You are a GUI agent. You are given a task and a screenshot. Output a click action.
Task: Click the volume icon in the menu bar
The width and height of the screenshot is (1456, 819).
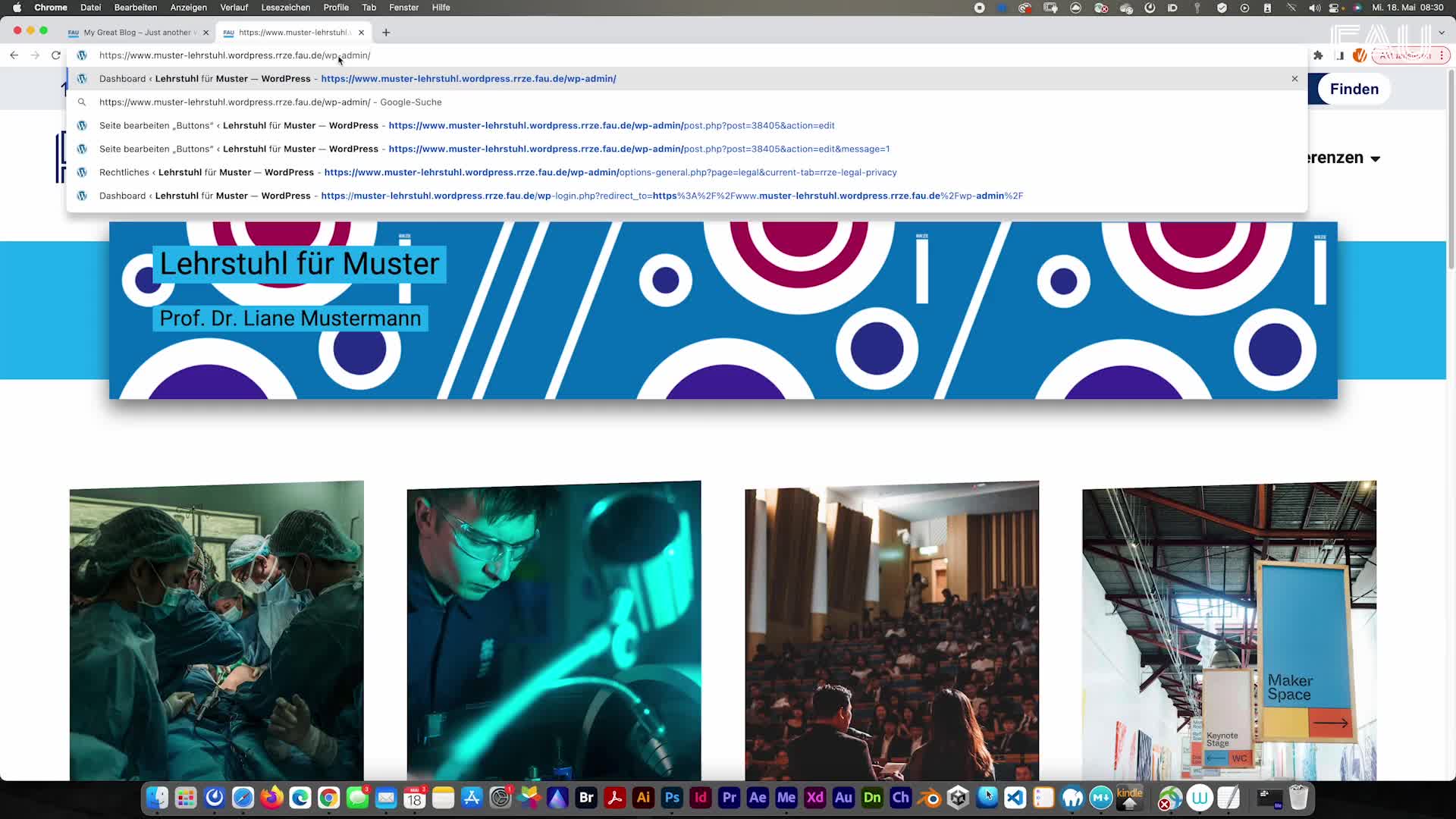[1314, 8]
